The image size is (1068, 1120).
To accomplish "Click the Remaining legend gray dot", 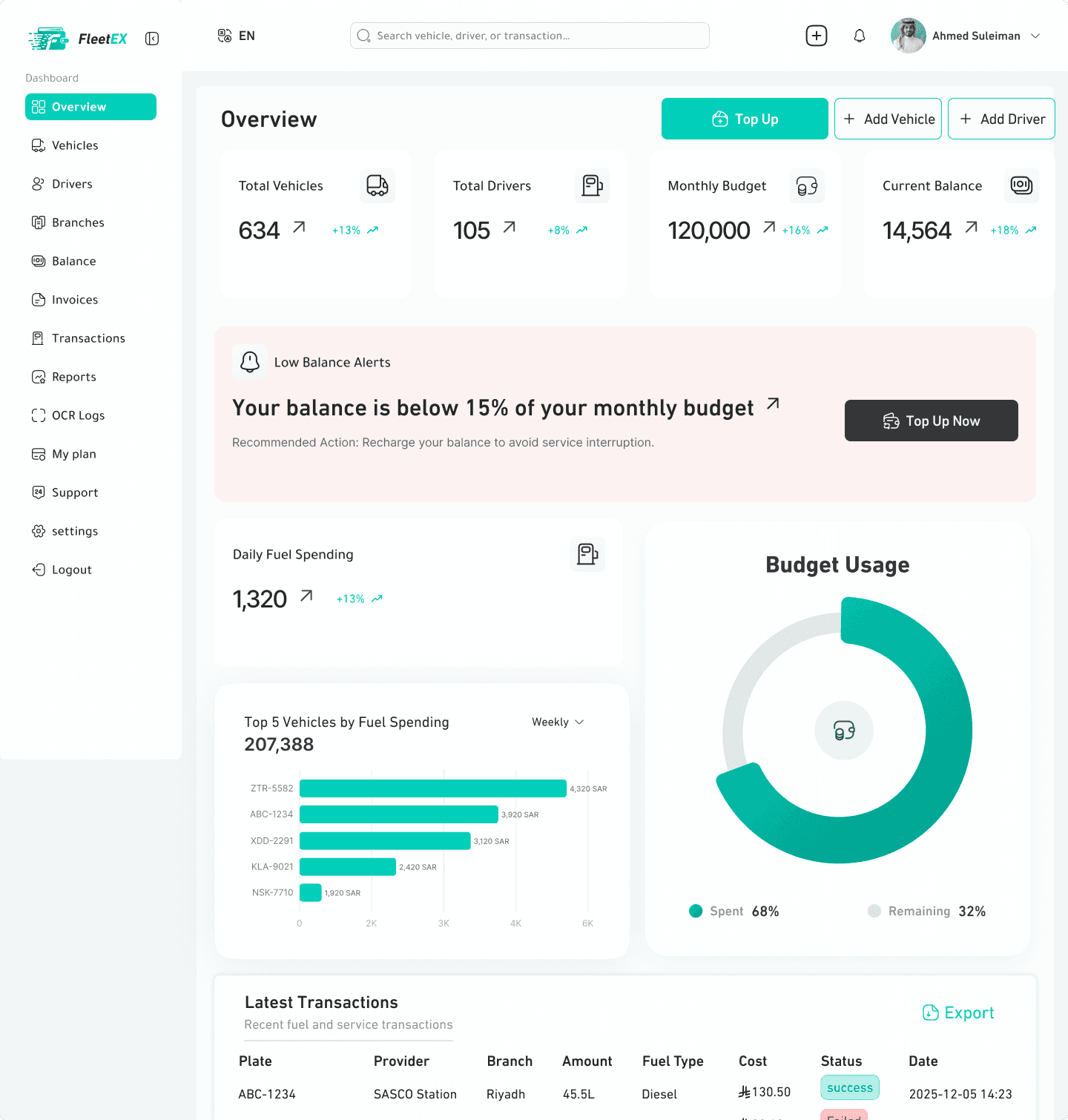I will tap(874, 911).
